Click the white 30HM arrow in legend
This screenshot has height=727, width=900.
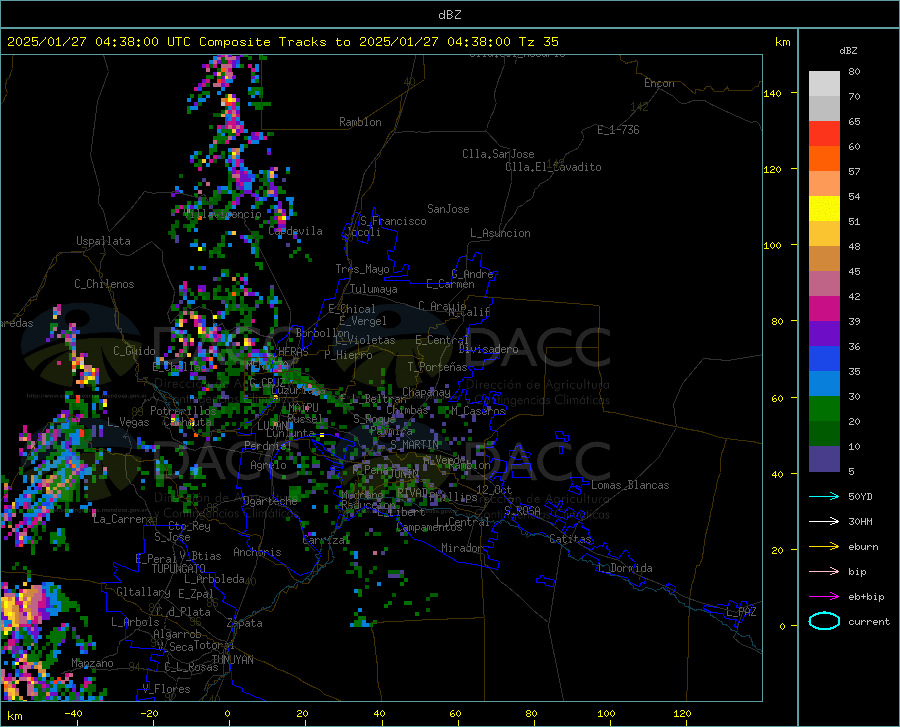pyautogui.click(x=824, y=522)
